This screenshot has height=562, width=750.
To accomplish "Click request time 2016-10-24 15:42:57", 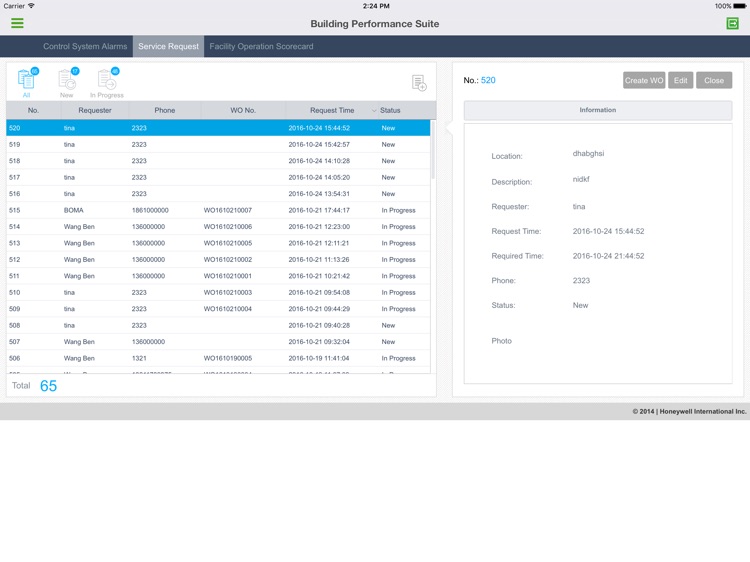I will (319, 144).
